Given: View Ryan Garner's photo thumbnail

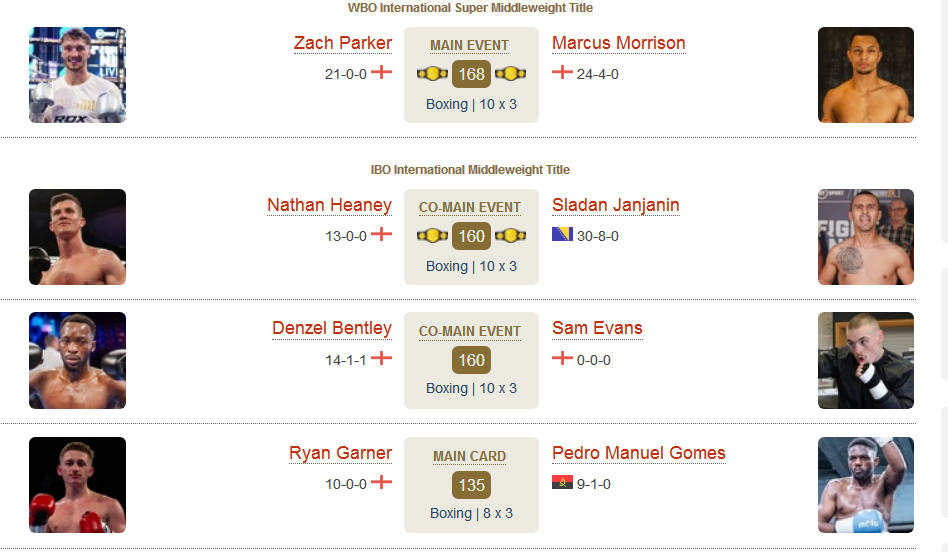Looking at the screenshot, I should pos(77,485).
